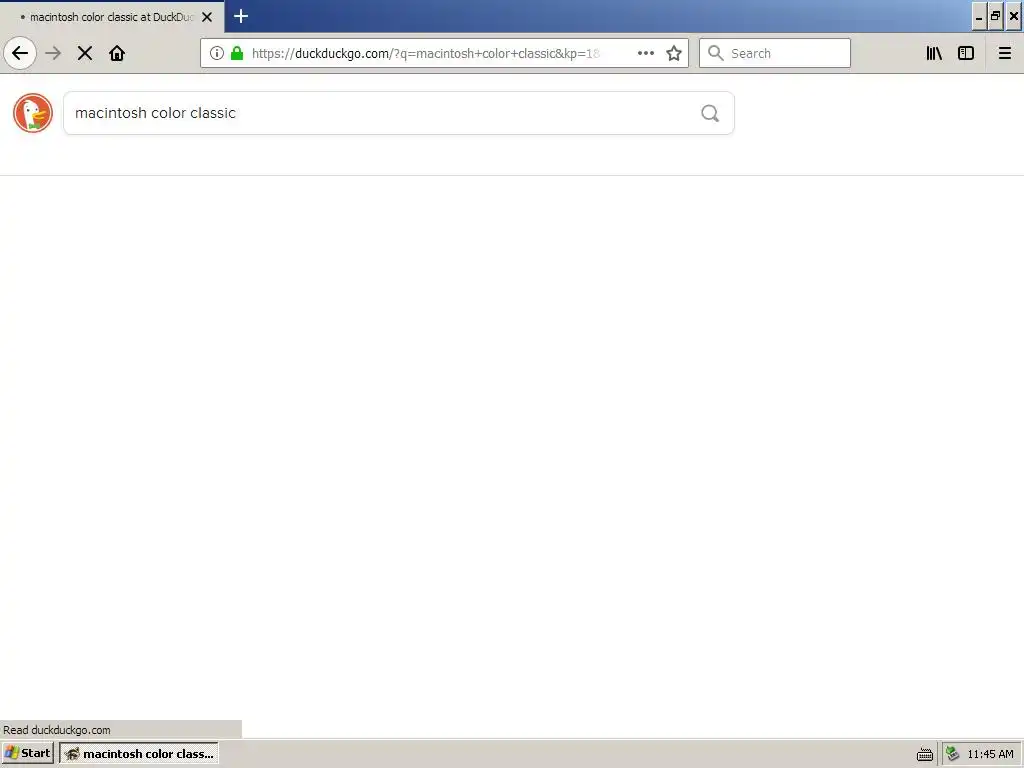1024x768 pixels.
Task: Open the network status tray icon
Action: pos(952,754)
